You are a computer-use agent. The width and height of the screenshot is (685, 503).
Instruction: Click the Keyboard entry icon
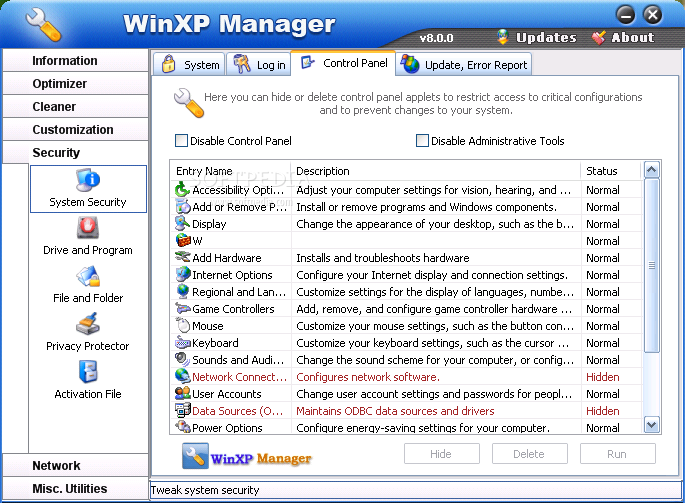coord(183,343)
